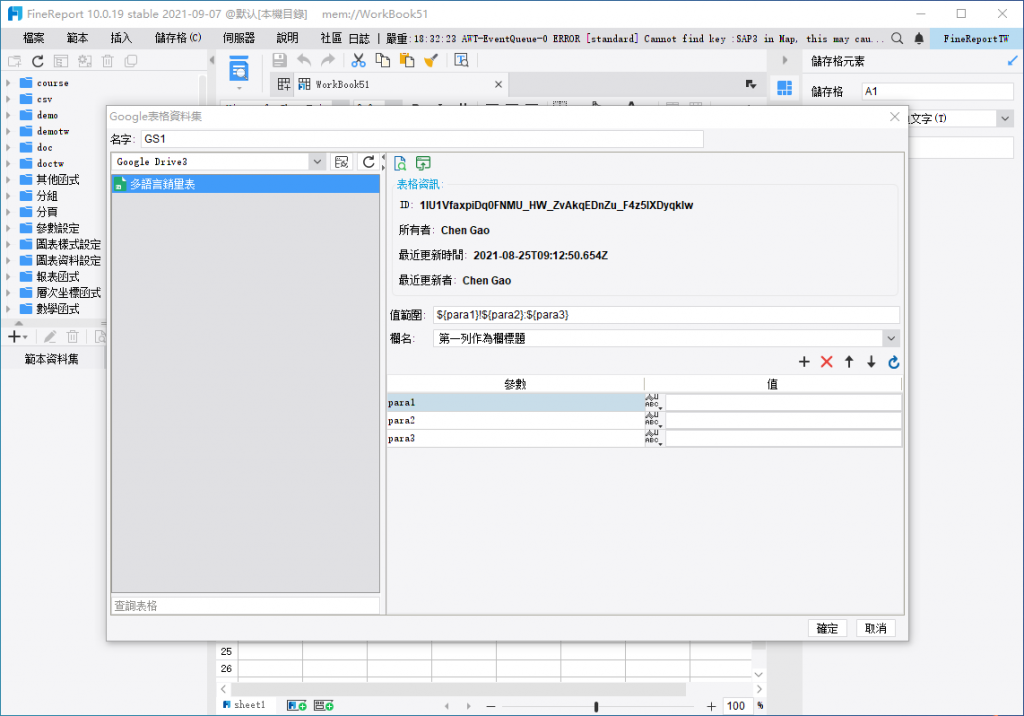Screen dimensions: 1024x716
Task: Click the redo arrow in main toolbar
Action: (328, 61)
